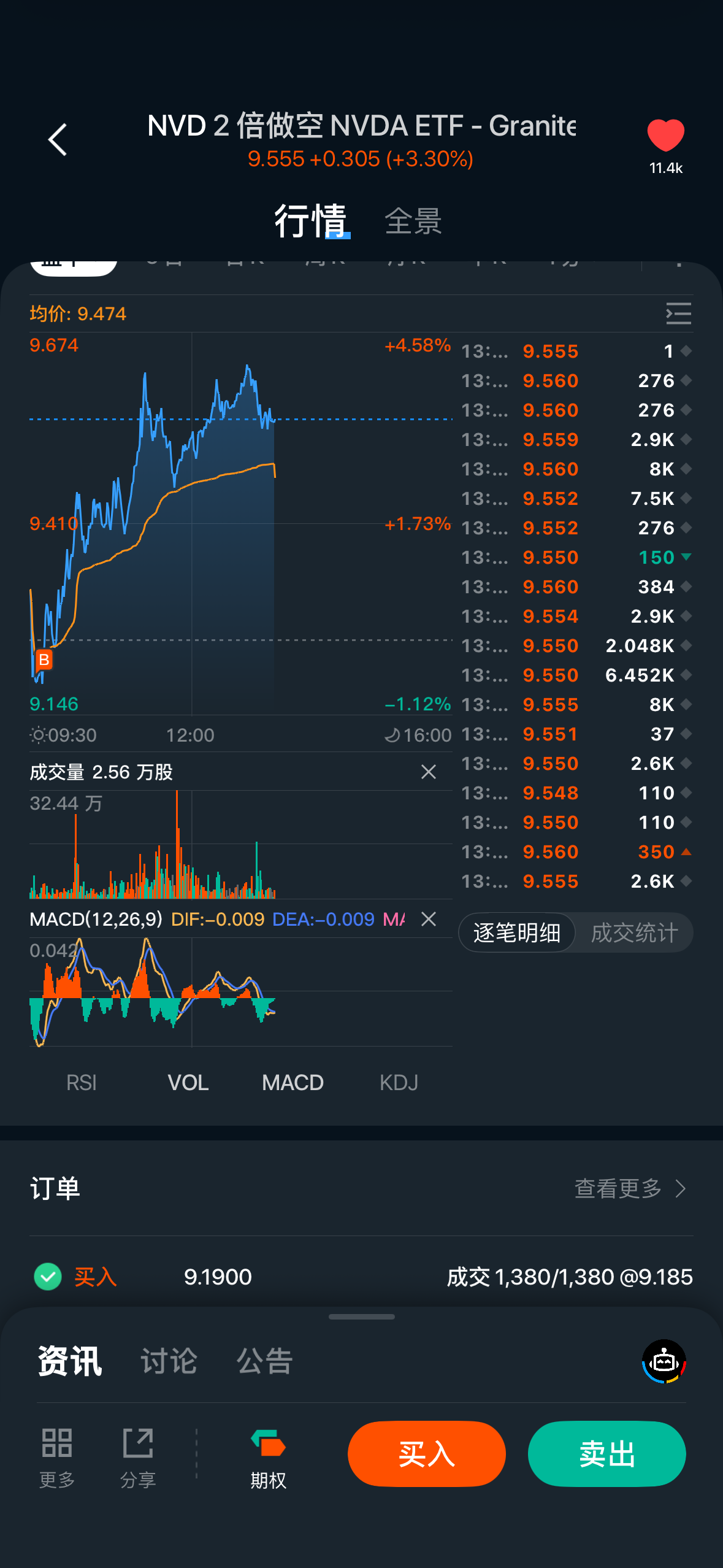Open the filled 买入 order at 9.1900
This screenshot has height=1568, width=723.
(362, 1277)
